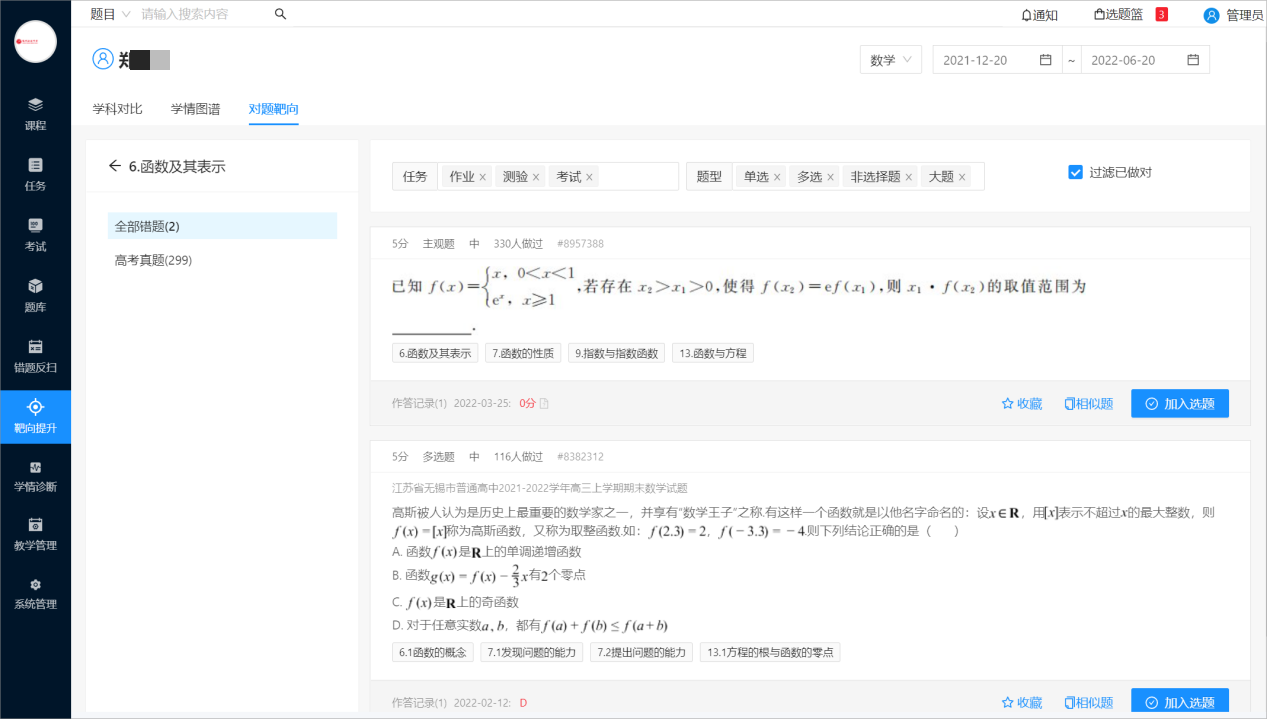
Task: Remove the 作业 task filter tag
Action: [482, 177]
